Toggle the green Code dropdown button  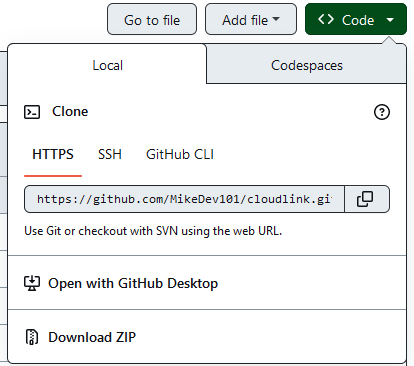point(356,20)
